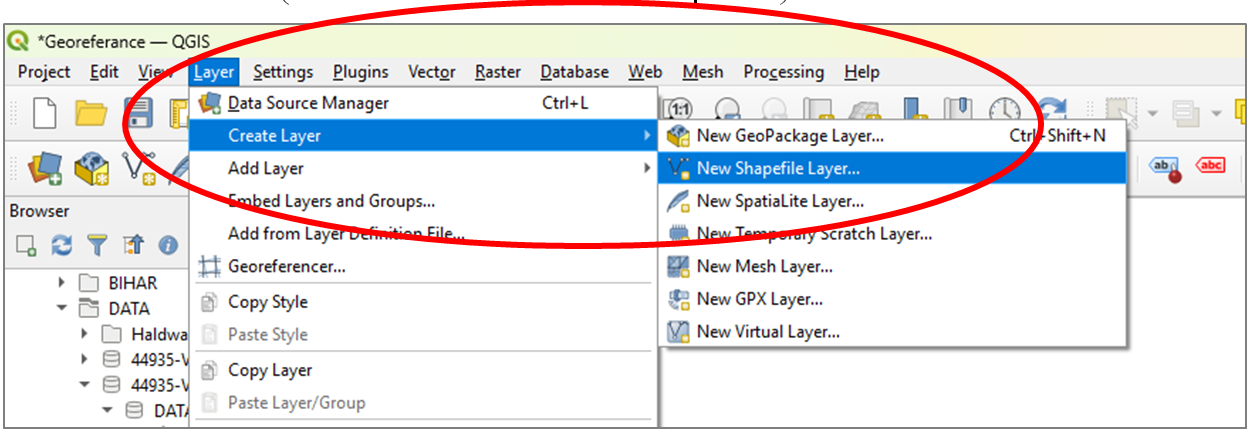Open dropdown arrow next to Select by Value icon
Image resolution: width=1249 pixels, height=431 pixels.
1216,113
